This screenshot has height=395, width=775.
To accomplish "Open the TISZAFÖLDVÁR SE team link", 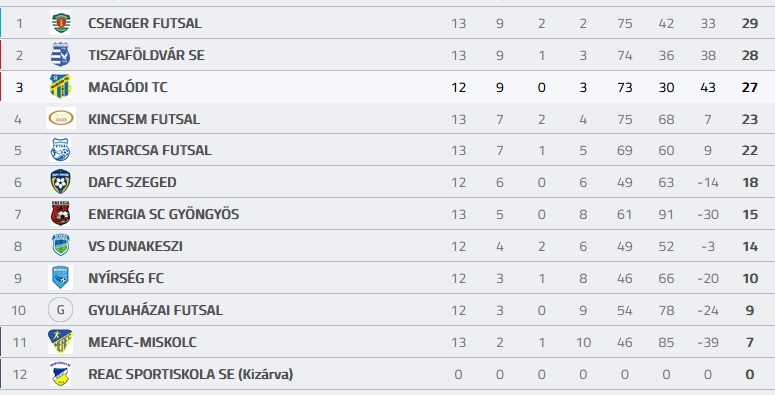I will (146, 55).
